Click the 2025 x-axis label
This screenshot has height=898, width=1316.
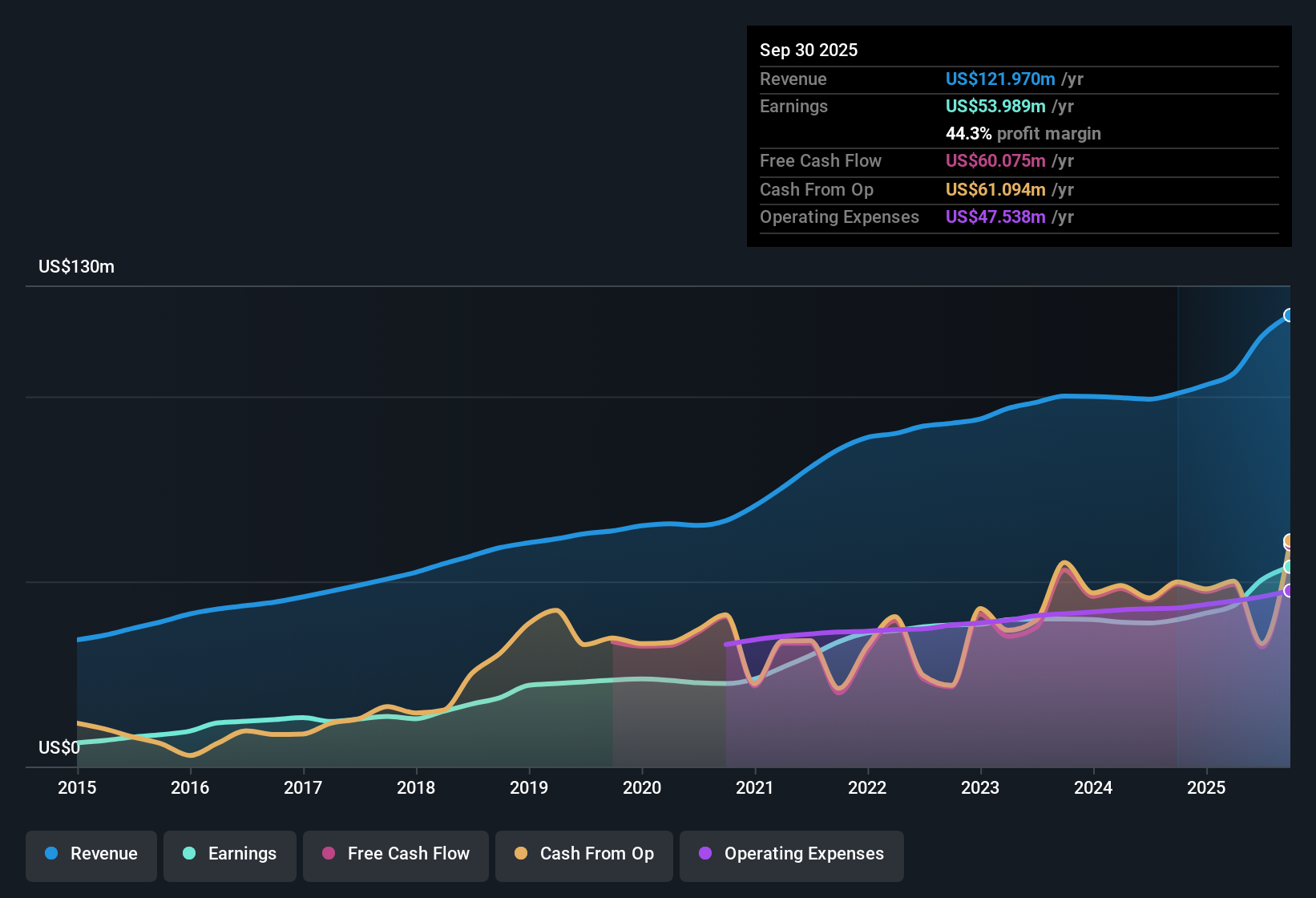(x=1206, y=787)
